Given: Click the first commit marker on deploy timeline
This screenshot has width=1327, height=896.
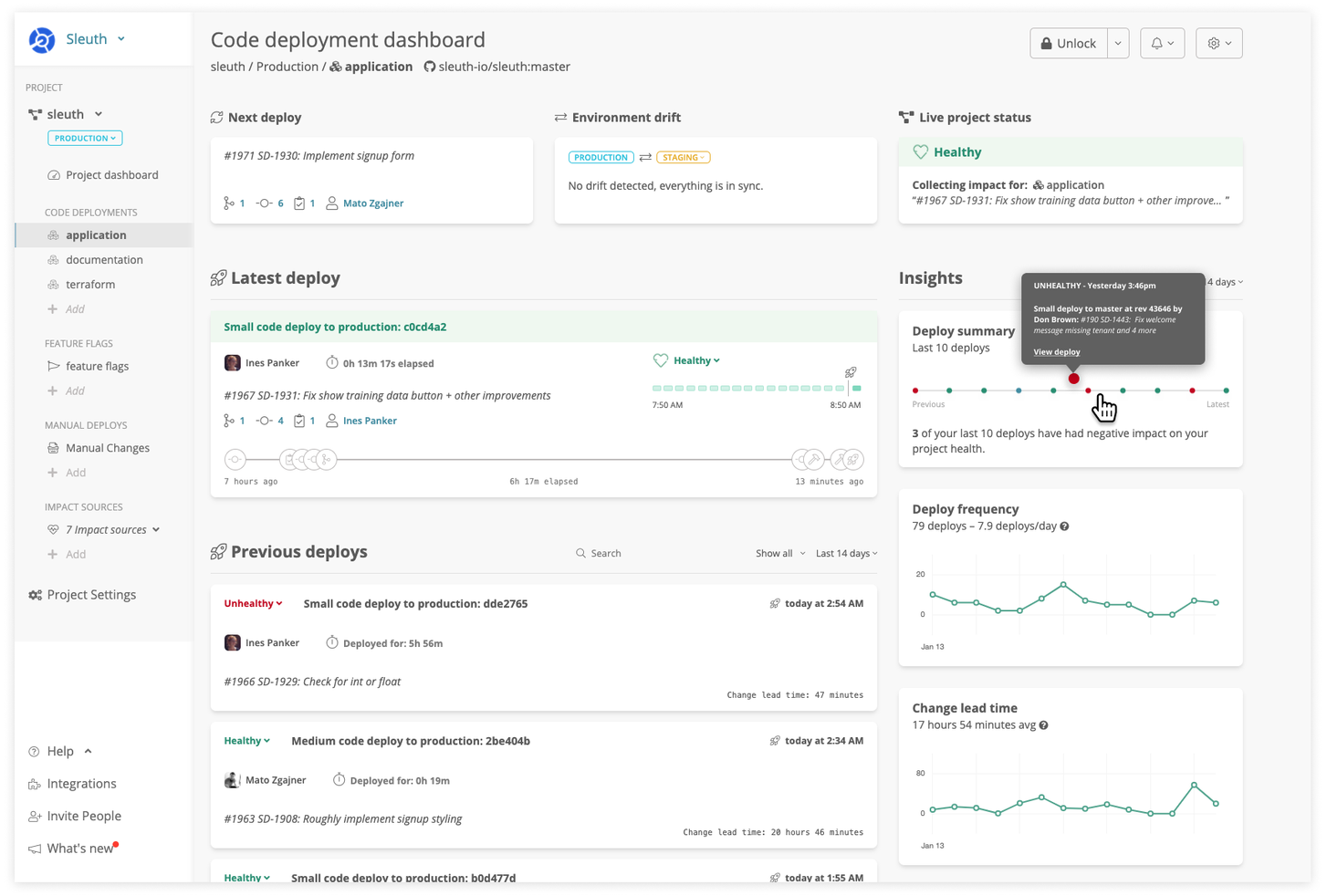Looking at the screenshot, I should click(x=235, y=460).
